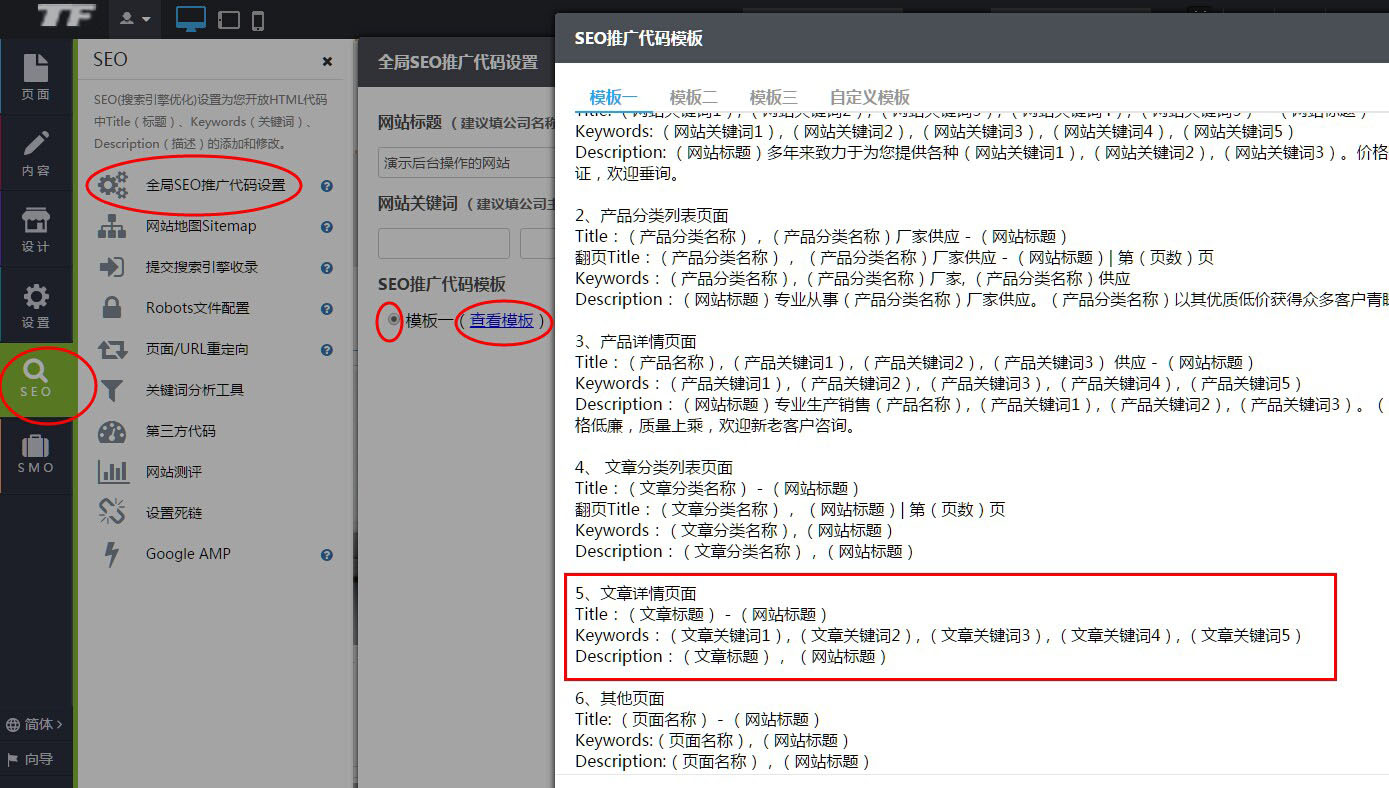Switch to mobile phone preview
The height and width of the screenshot is (788, 1389).
(258, 20)
